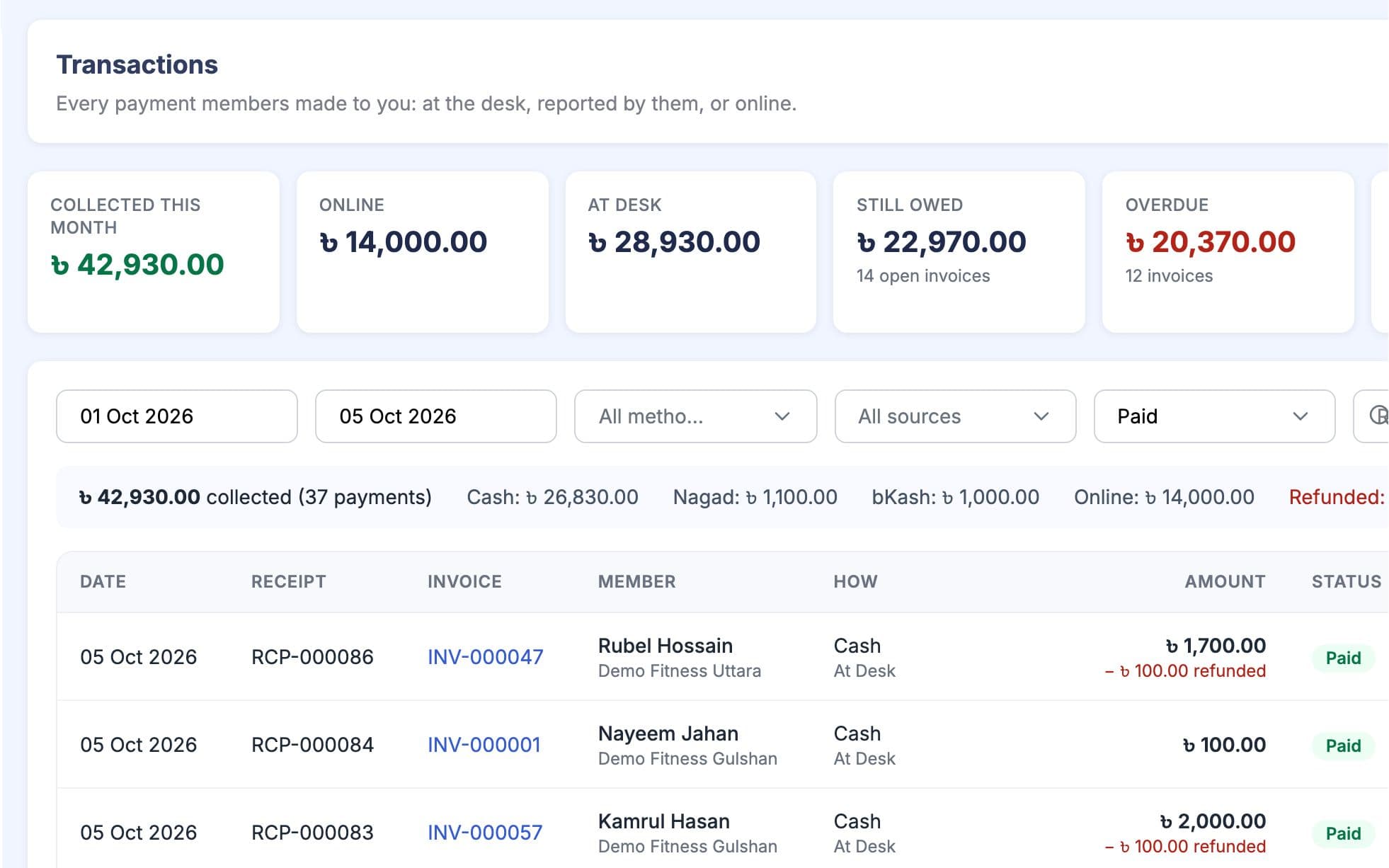1389x868 pixels.
Task: Click the Overdue ৳ 20,370.00 card
Action: (x=1228, y=252)
